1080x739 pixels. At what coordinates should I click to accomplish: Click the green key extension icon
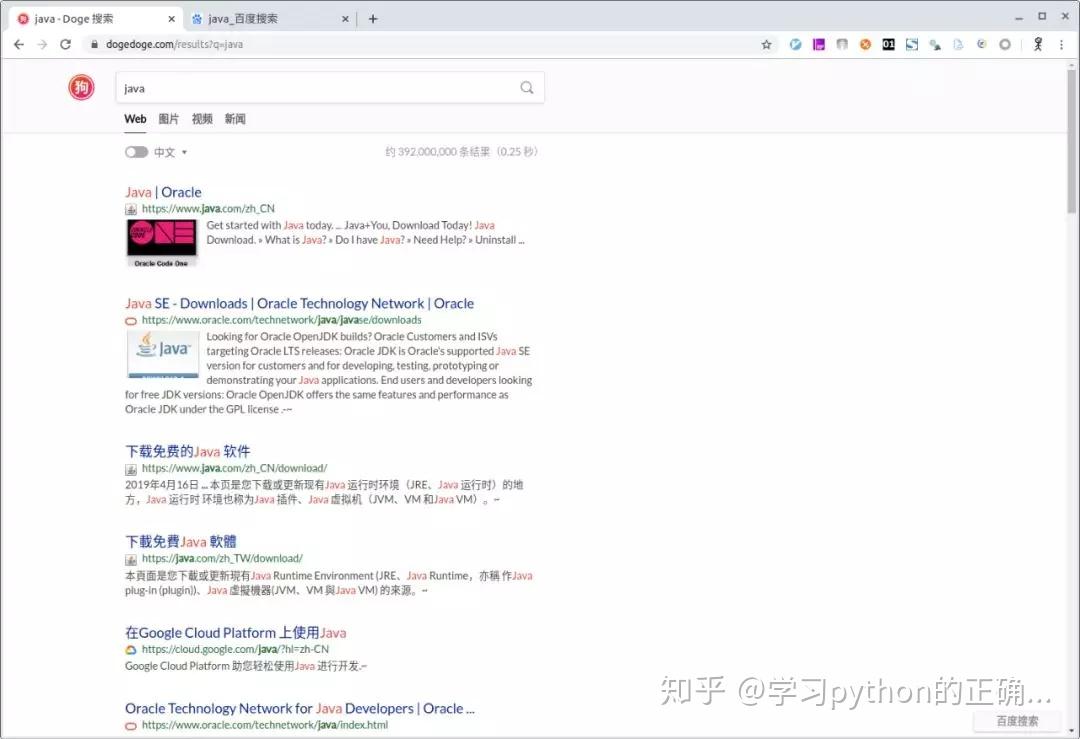(935, 44)
